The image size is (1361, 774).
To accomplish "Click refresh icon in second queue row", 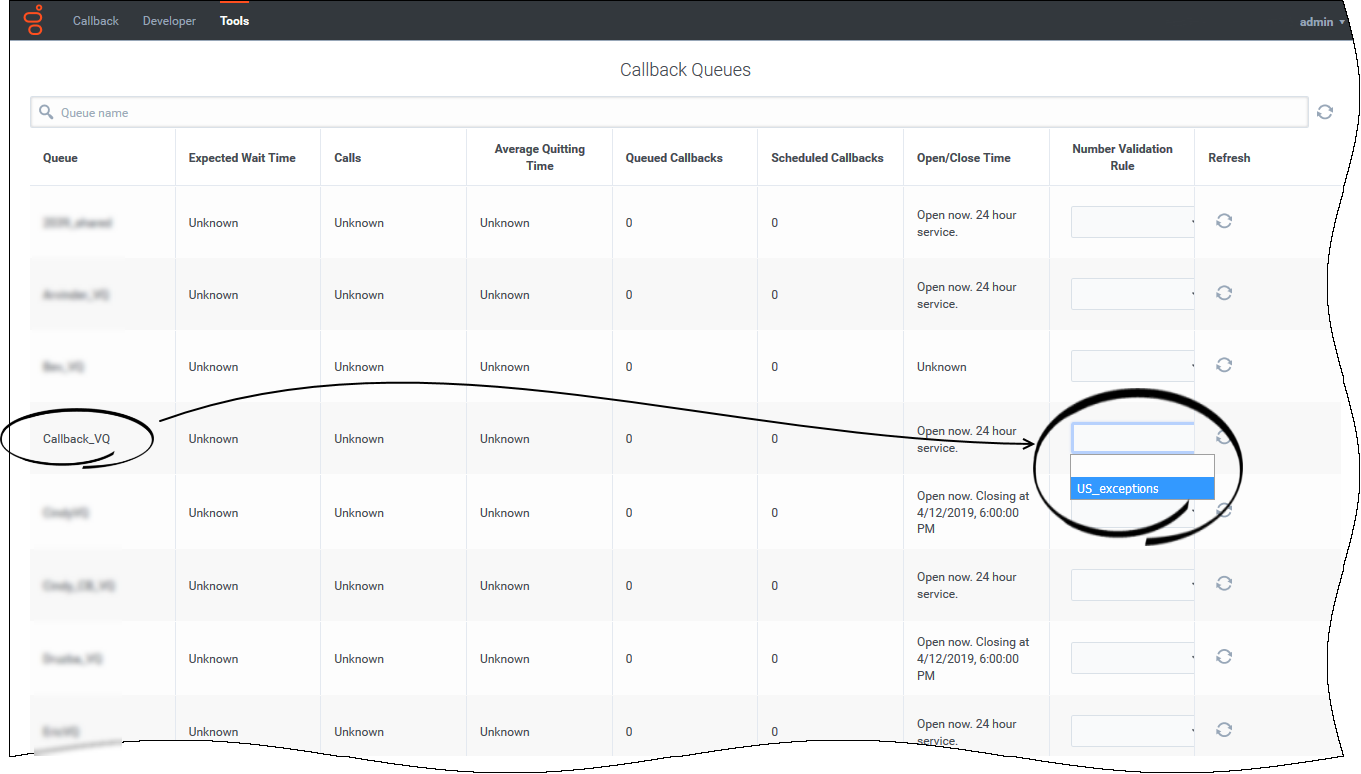I will coord(1223,293).
